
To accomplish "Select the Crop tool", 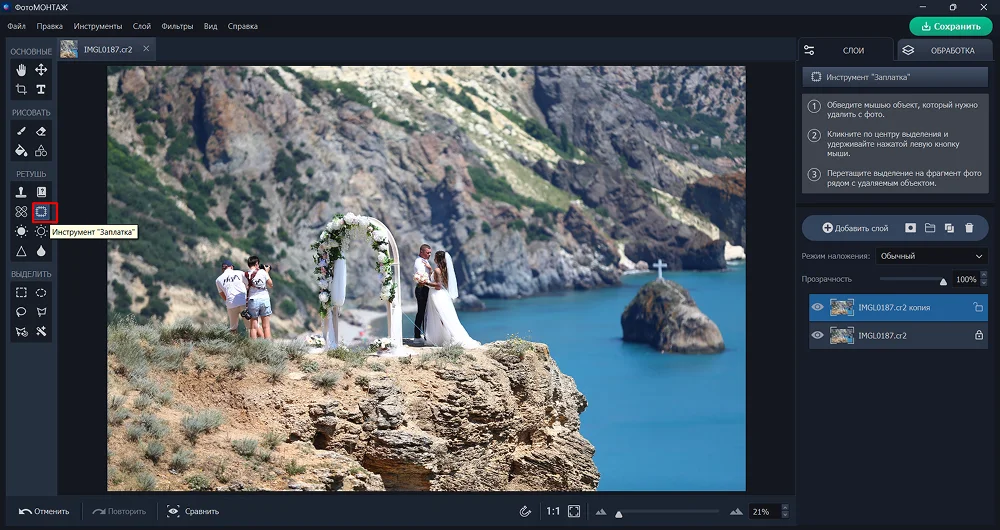I will [21, 89].
